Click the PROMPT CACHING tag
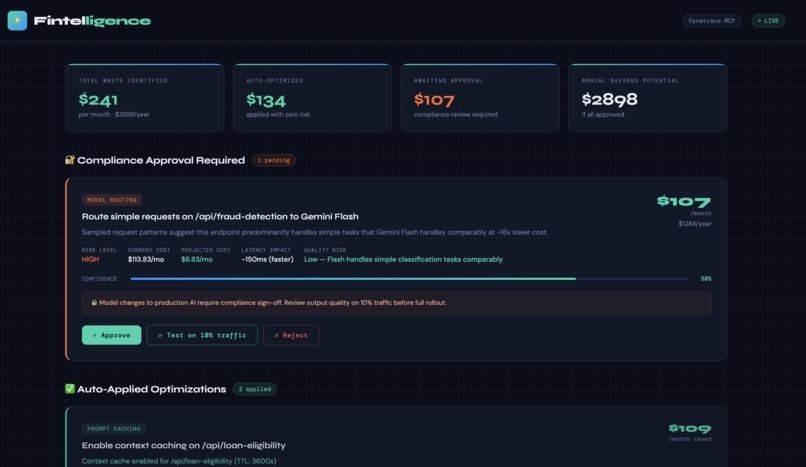Image resolution: width=806 pixels, height=467 pixels. coord(114,428)
